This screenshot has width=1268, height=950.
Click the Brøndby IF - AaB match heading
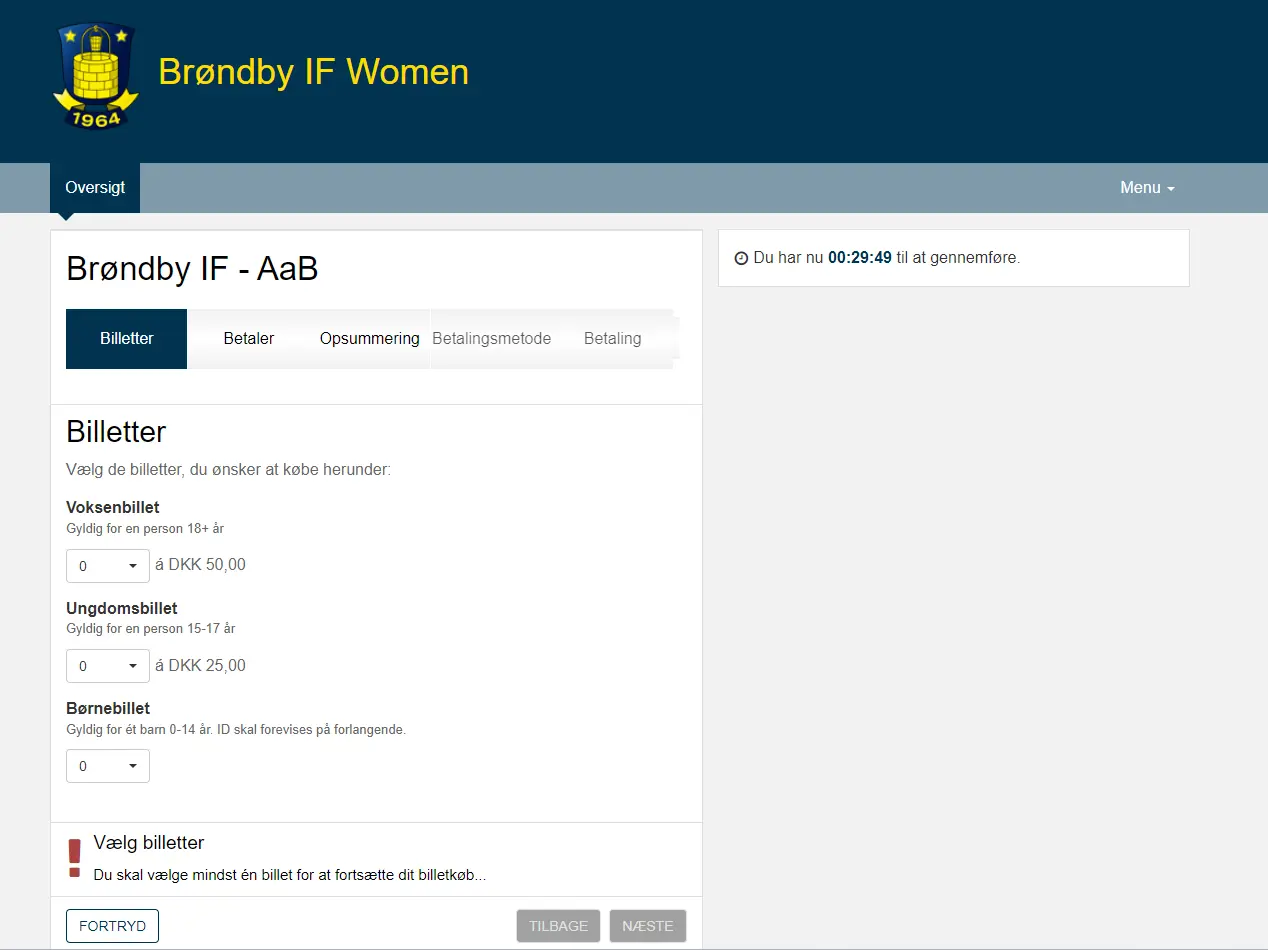(x=192, y=269)
